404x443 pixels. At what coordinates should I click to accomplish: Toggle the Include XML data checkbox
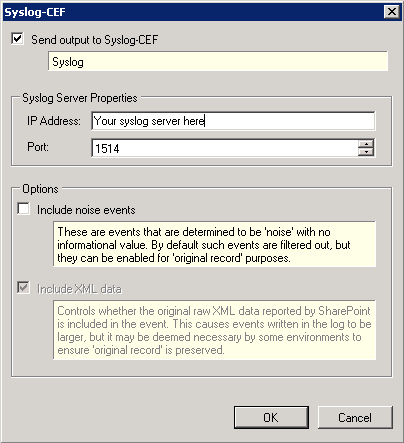click(x=23, y=288)
